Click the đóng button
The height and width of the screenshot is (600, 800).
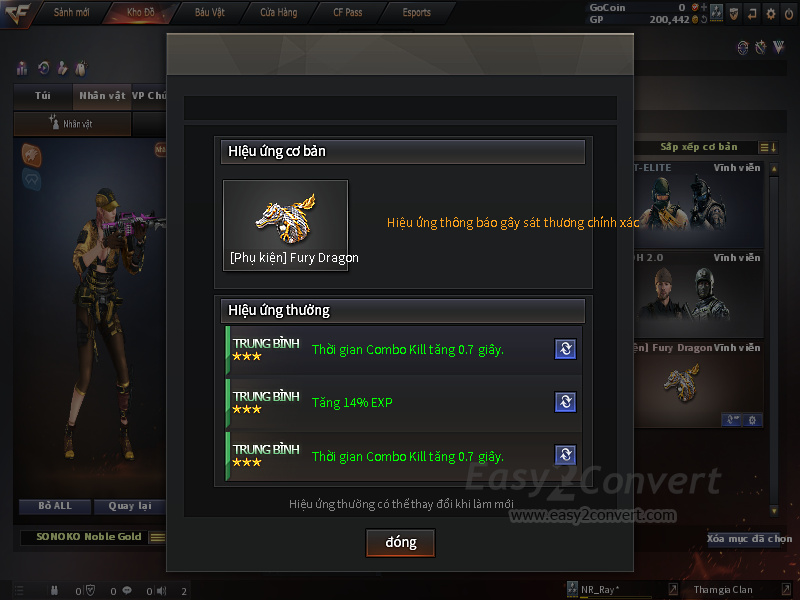pyautogui.click(x=401, y=542)
